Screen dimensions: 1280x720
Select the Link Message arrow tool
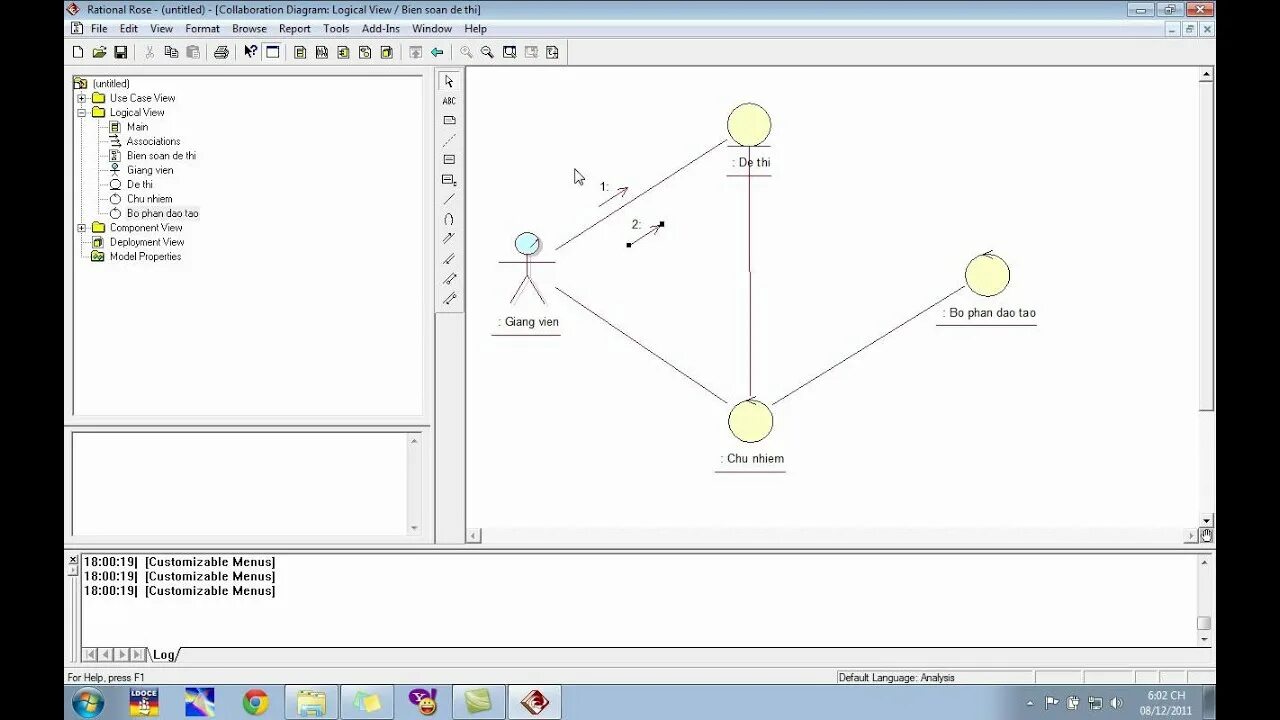pos(449,238)
